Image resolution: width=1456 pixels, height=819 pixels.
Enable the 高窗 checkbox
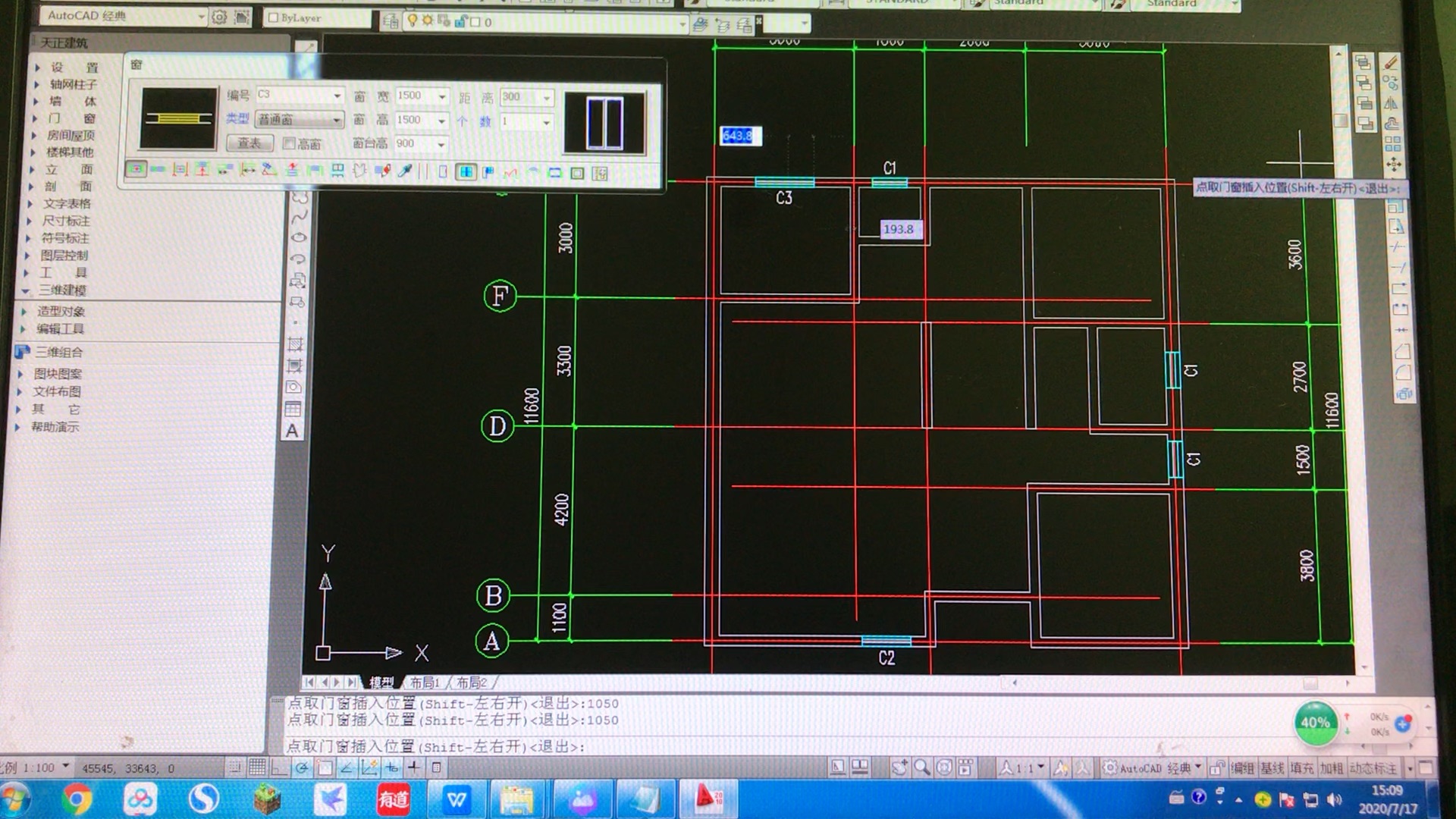289,143
